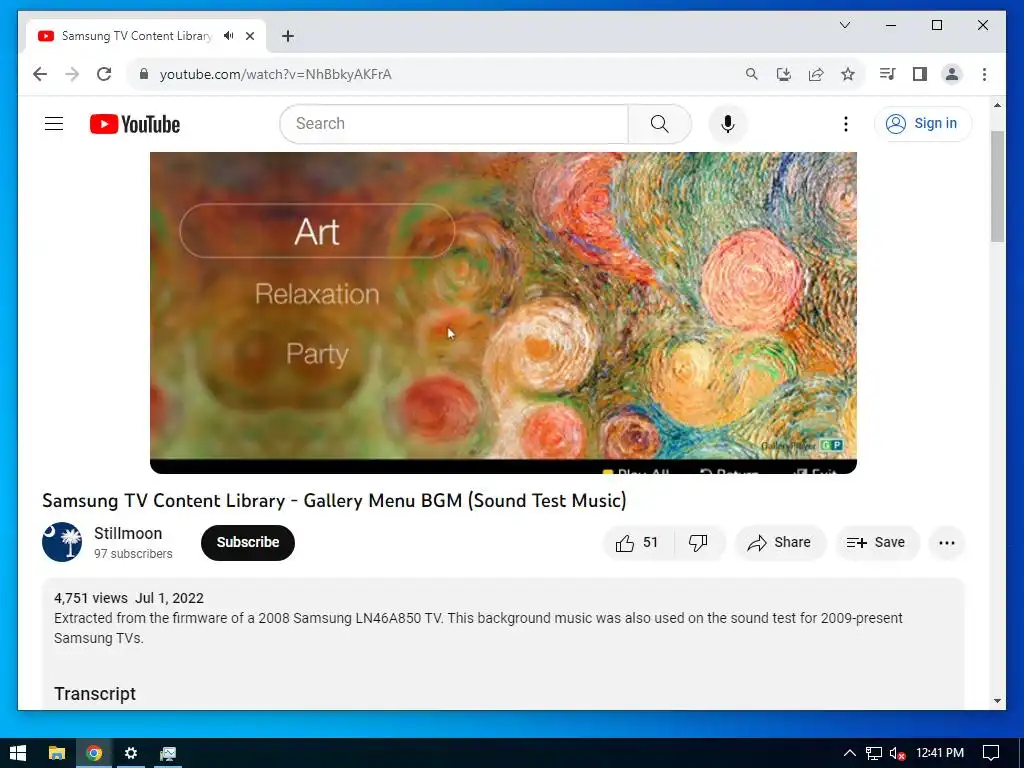Open the taskbar app next to Settings
Screen dimensions: 1024x768
pyautogui.click(x=168, y=753)
